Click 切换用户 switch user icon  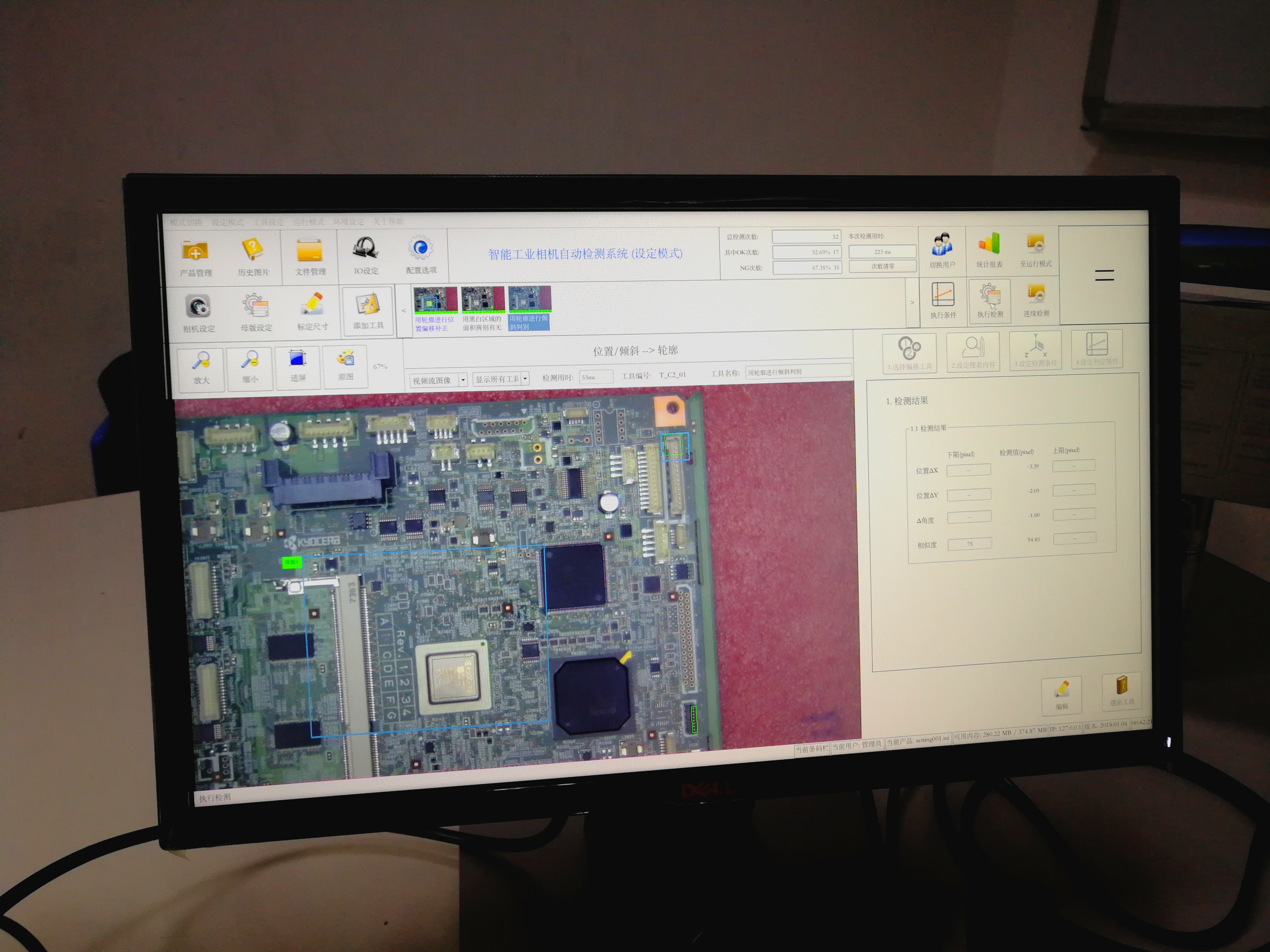(x=942, y=251)
